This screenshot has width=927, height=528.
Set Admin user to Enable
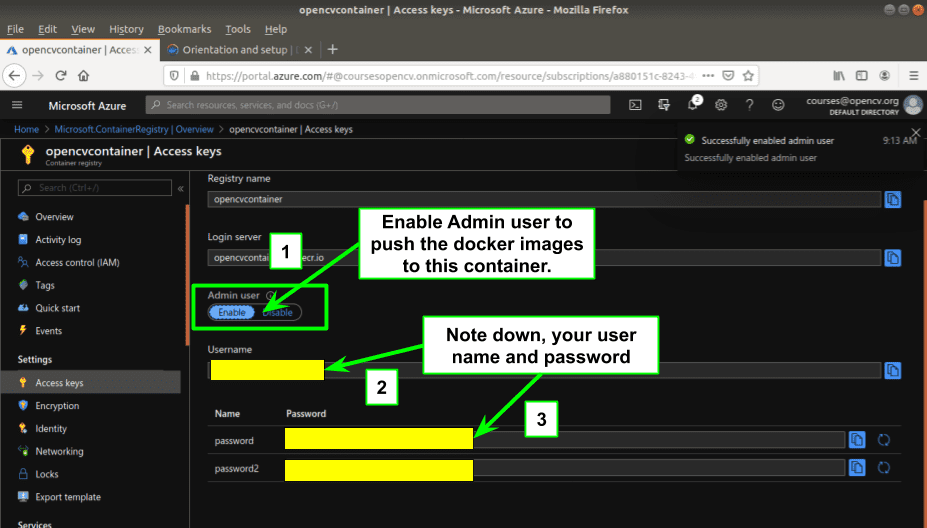(232, 312)
